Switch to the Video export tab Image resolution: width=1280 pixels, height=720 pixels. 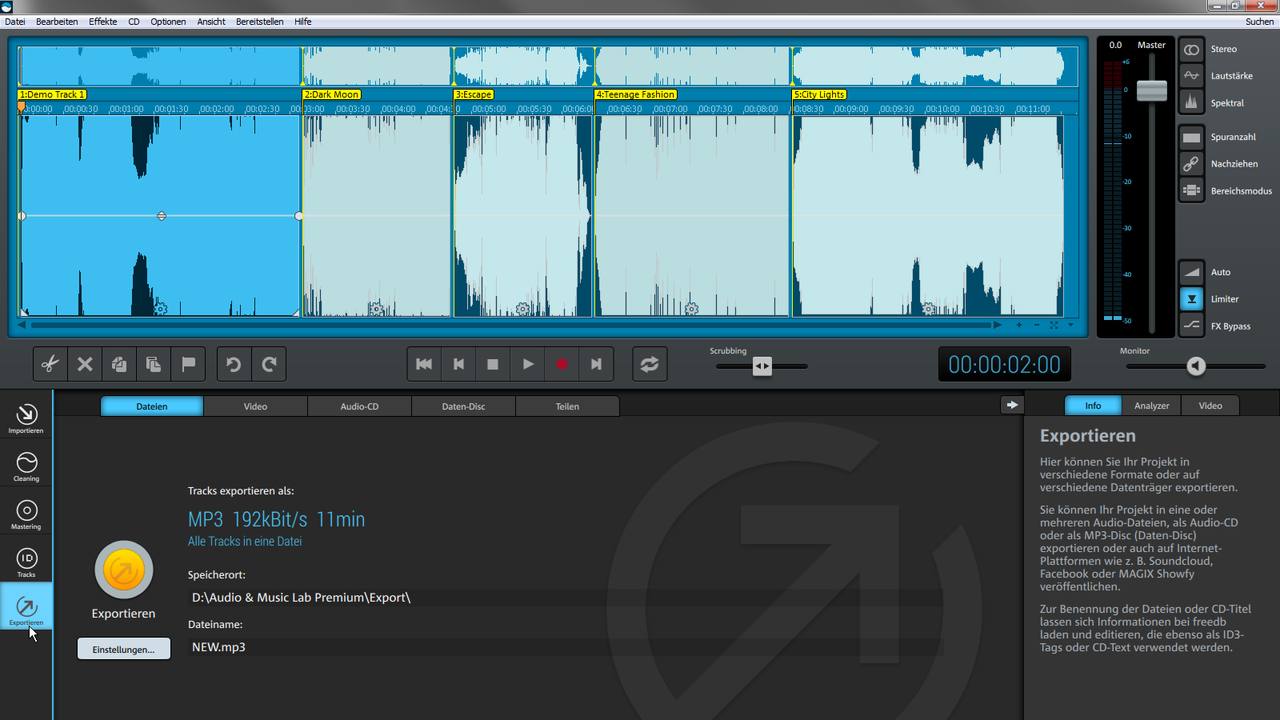[255, 406]
